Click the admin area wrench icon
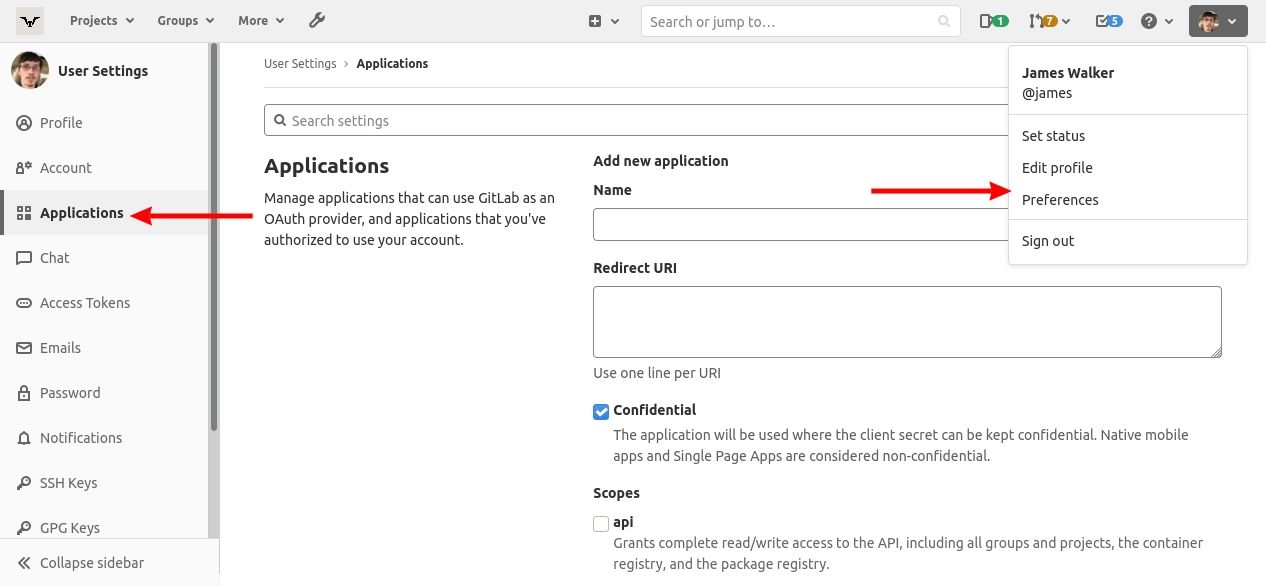 (317, 20)
